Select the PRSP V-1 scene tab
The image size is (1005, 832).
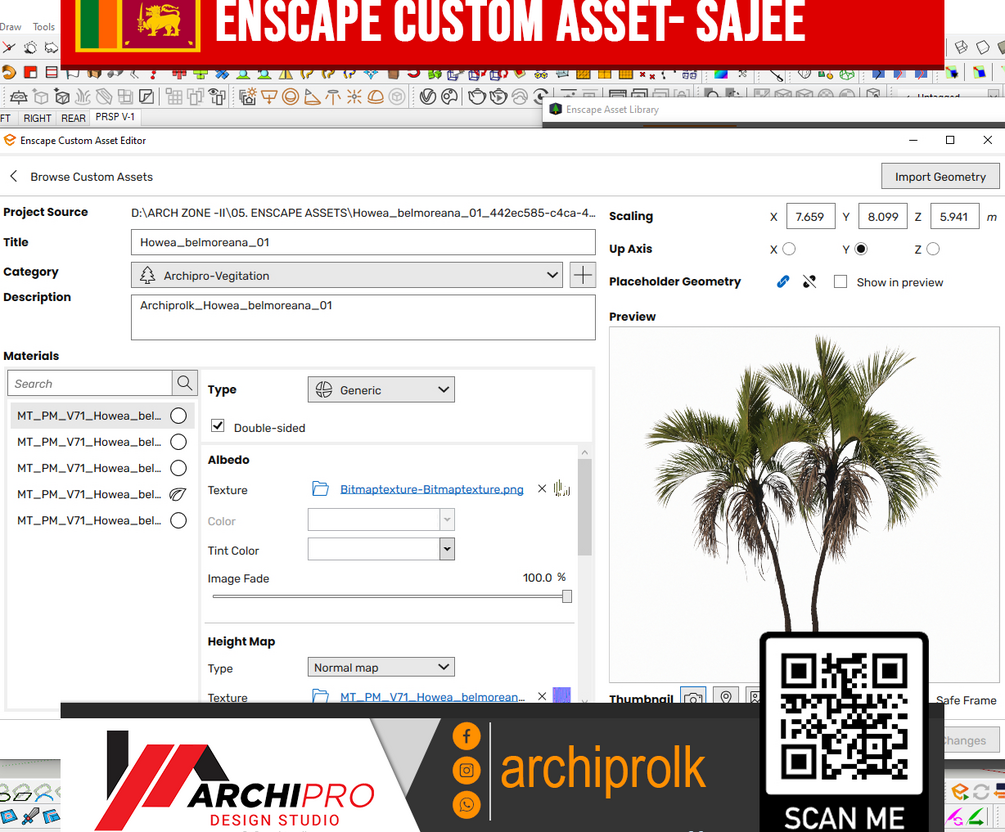(115, 117)
